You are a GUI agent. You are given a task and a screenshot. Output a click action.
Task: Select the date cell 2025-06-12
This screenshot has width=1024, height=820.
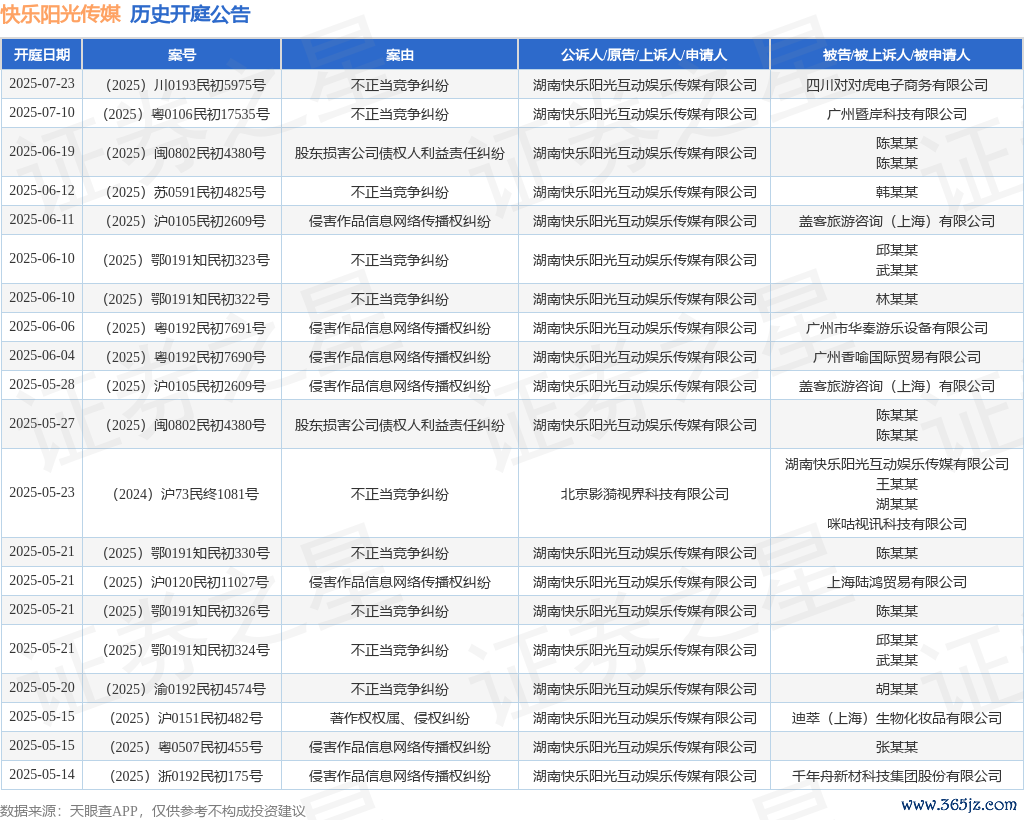point(42,191)
